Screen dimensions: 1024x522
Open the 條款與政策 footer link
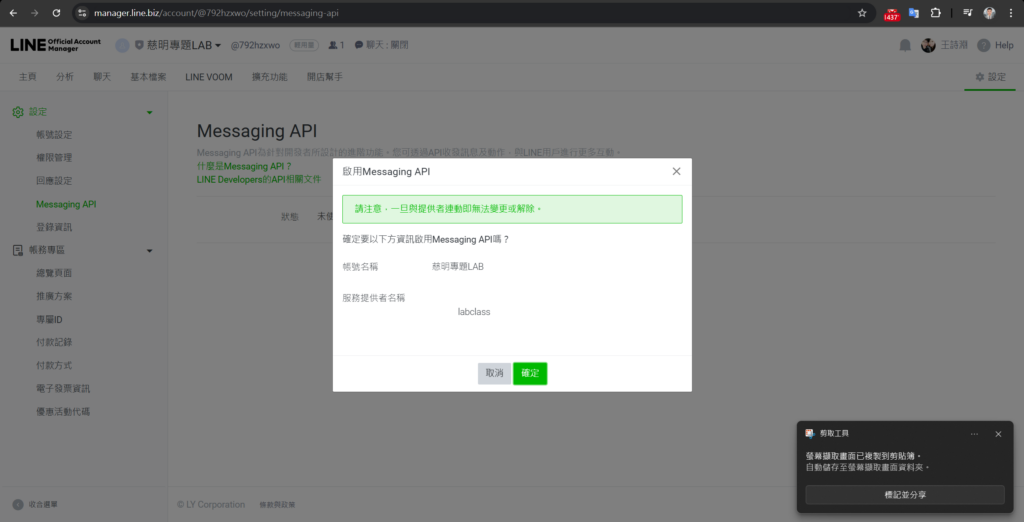(x=278, y=505)
